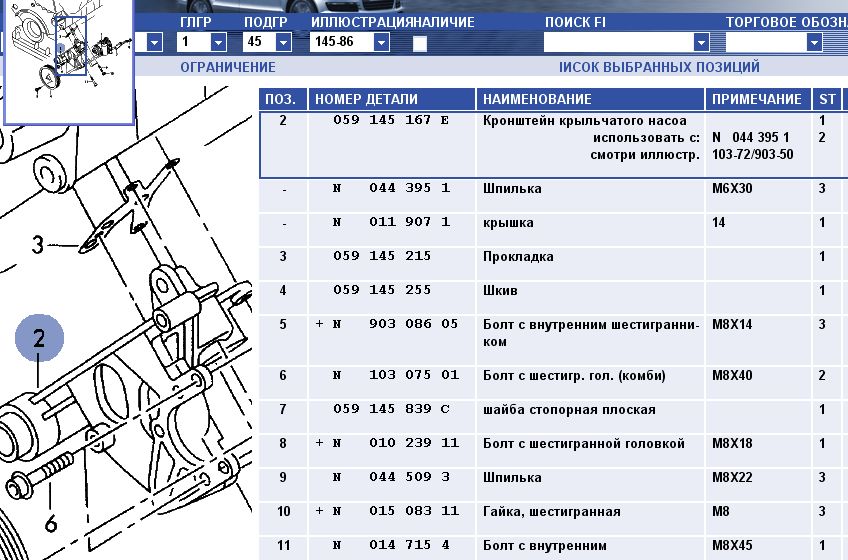Select Болт с шестигранной головкой cell
848x560 pixels.
(590, 451)
